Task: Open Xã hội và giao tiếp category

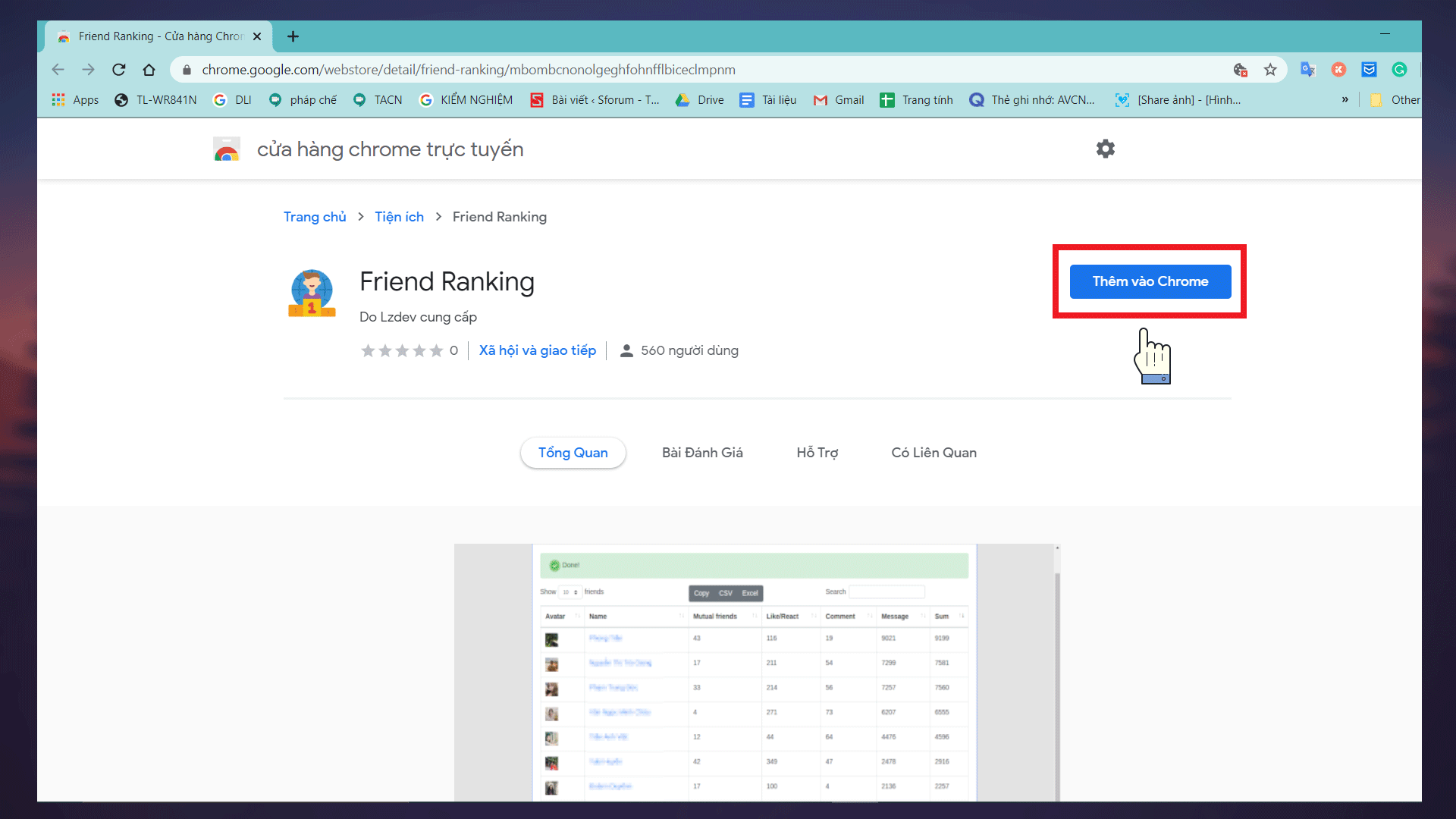Action: (538, 350)
